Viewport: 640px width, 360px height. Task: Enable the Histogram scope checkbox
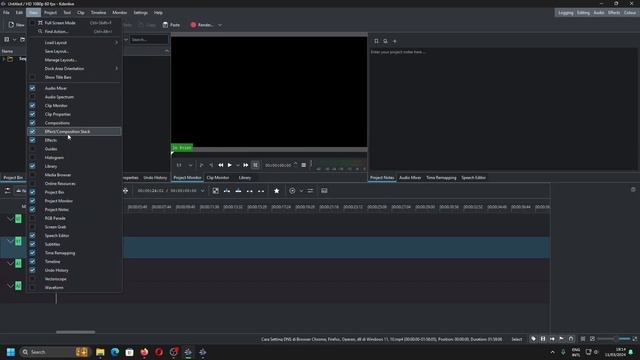(x=32, y=158)
